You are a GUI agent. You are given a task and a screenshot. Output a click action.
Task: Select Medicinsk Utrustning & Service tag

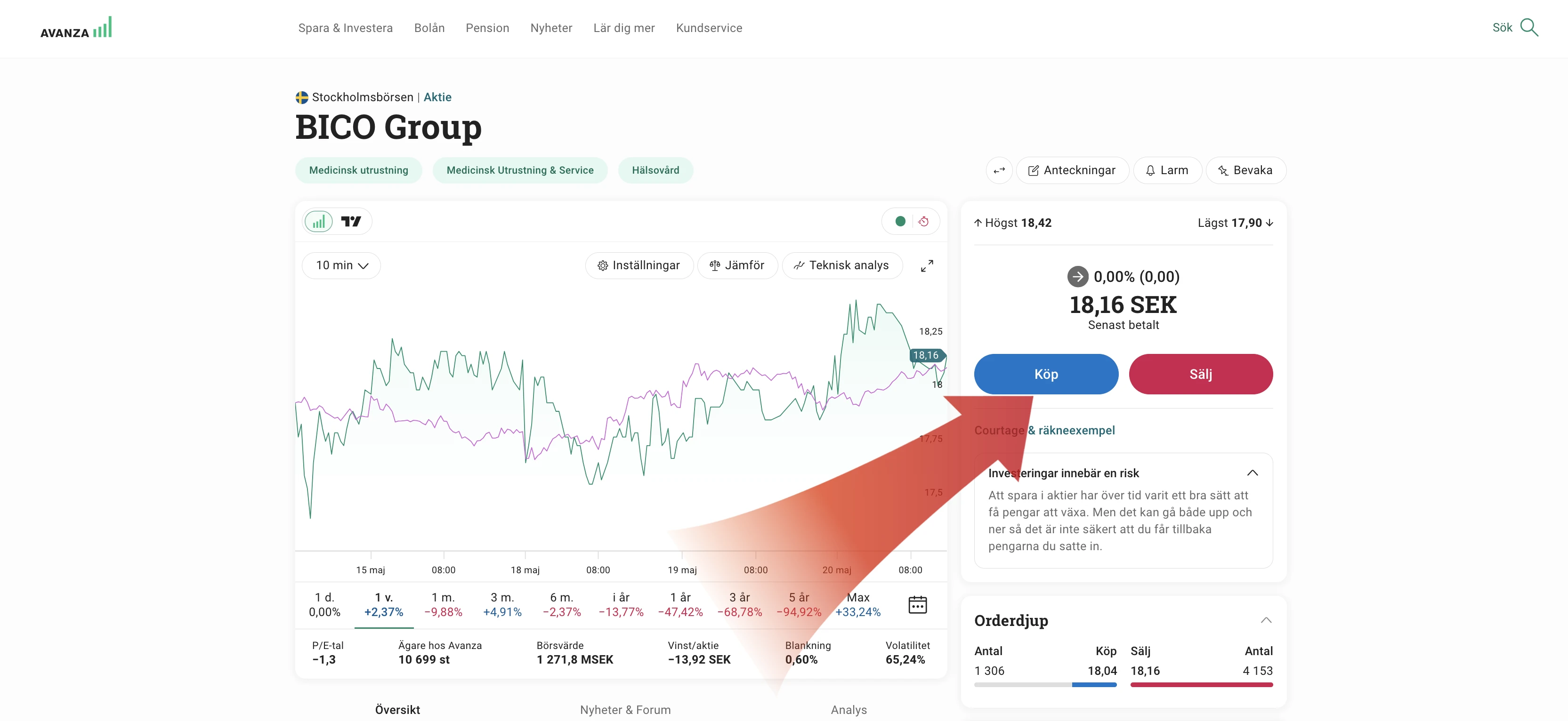(x=520, y=170)
